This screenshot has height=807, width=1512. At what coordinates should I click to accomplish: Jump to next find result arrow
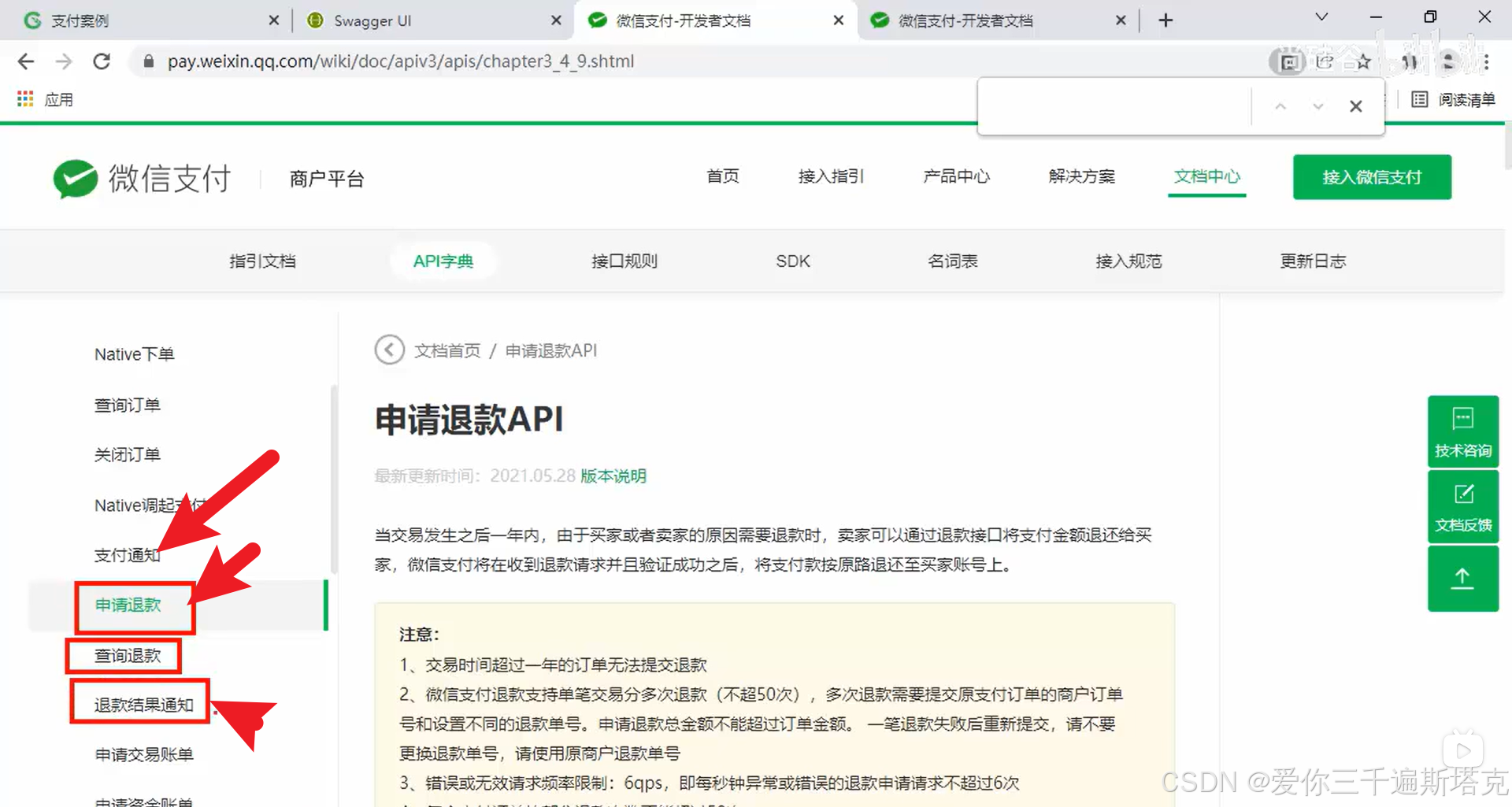[1317, 106]
